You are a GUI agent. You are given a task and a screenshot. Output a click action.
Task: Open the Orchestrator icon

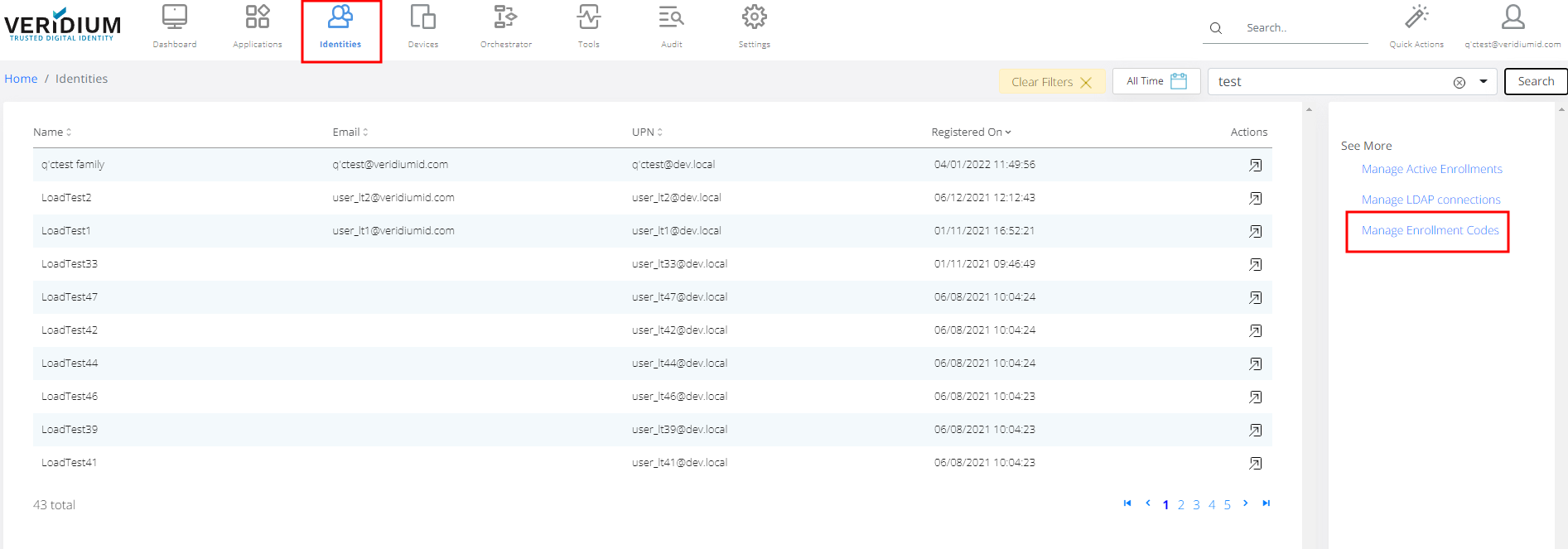coord(505,18)
